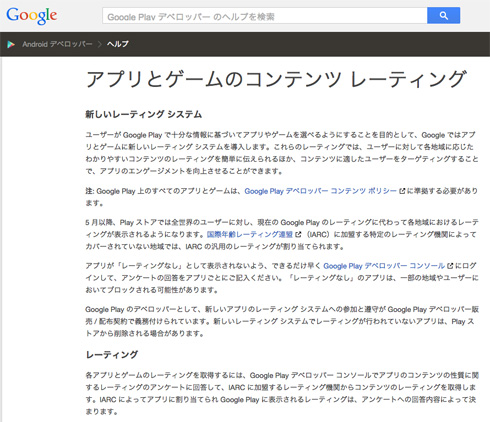Click the レーティング section heading
This screenshot has height=422, width=490.
tap(112, 355)
